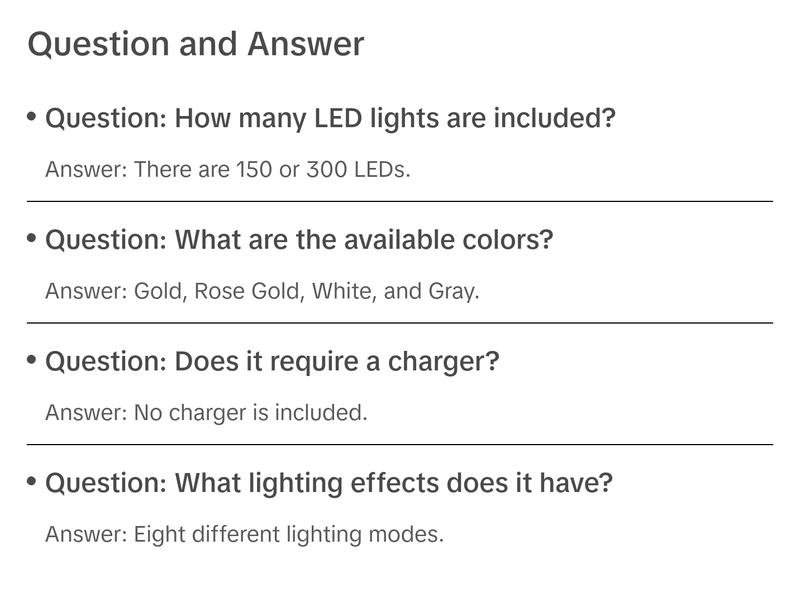Select the question about LED lights included
The image size is (800, 598).
[330, 118]
